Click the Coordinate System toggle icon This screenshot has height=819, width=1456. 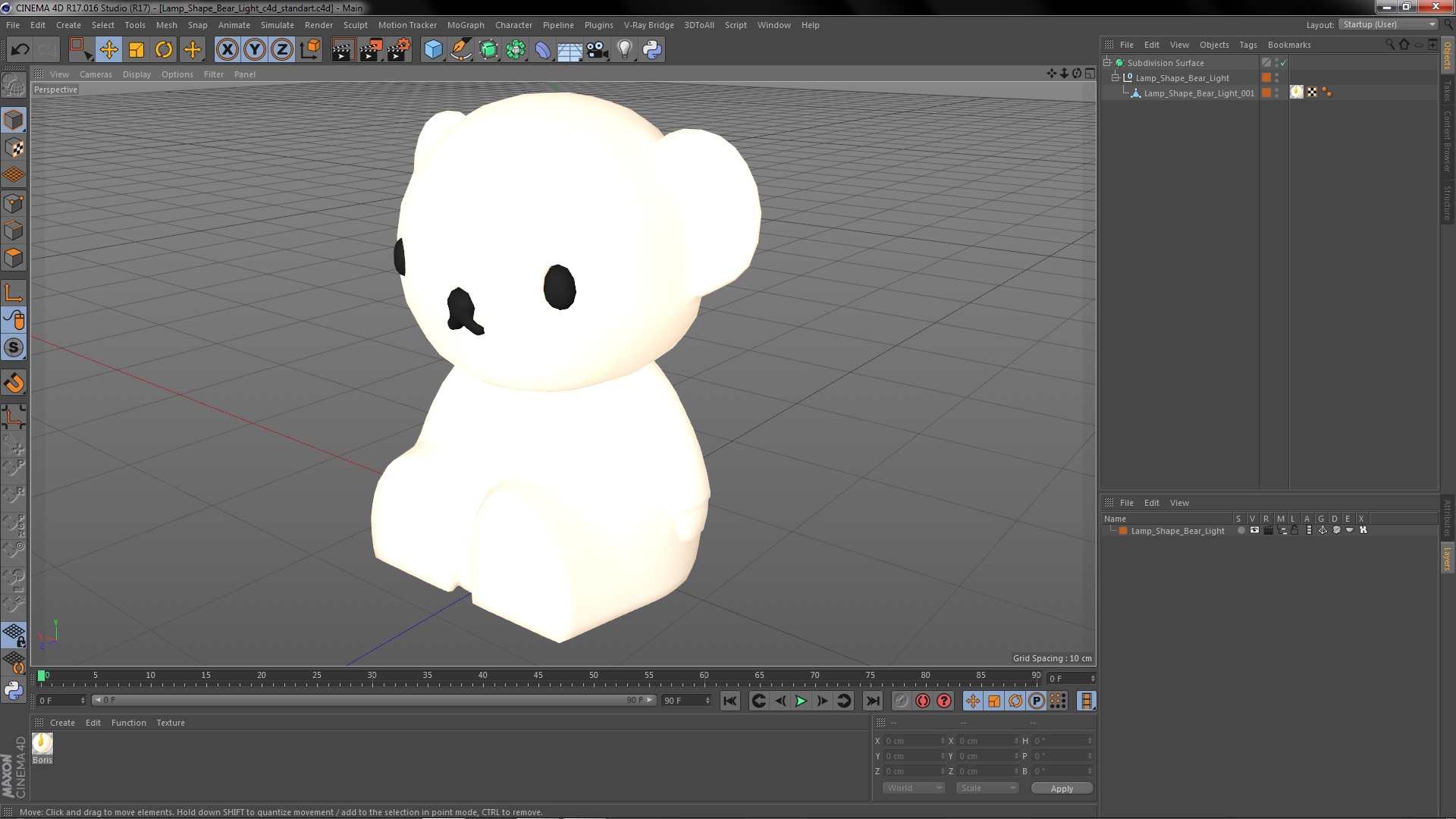coord(310,50)
